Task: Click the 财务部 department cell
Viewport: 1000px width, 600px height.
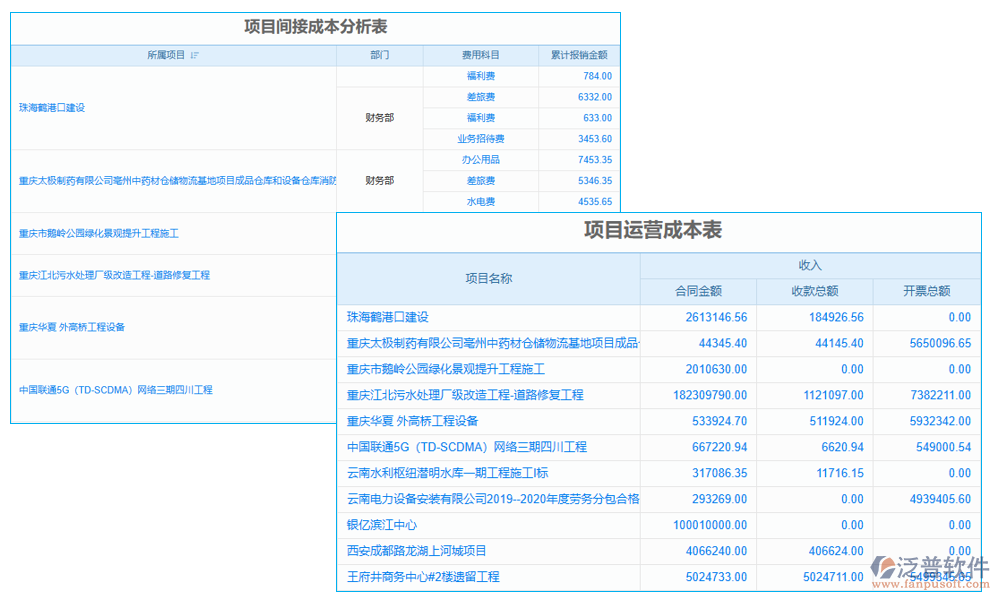Action: pos(380,117)
